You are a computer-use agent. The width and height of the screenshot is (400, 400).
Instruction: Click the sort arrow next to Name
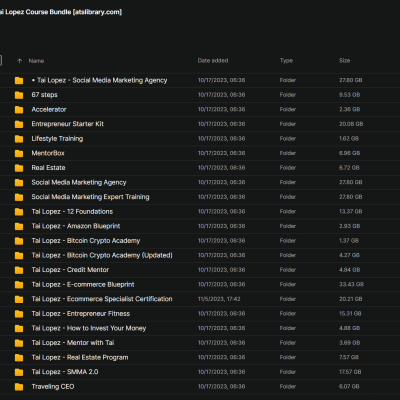[19, 61]
